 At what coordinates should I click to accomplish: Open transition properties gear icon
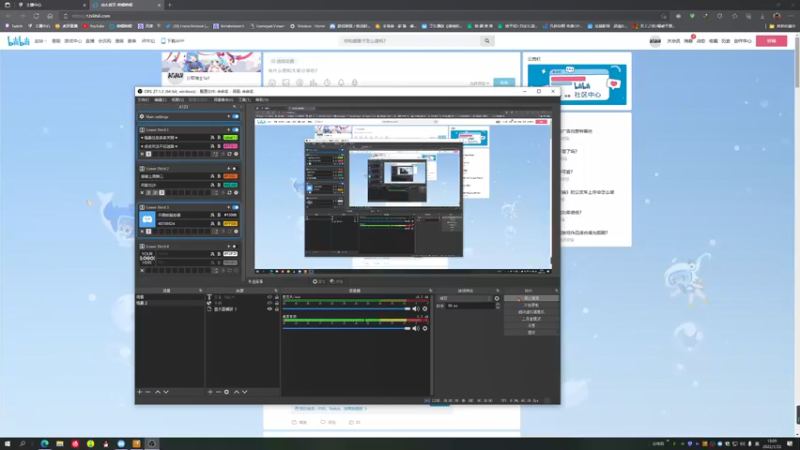point(497,298)
